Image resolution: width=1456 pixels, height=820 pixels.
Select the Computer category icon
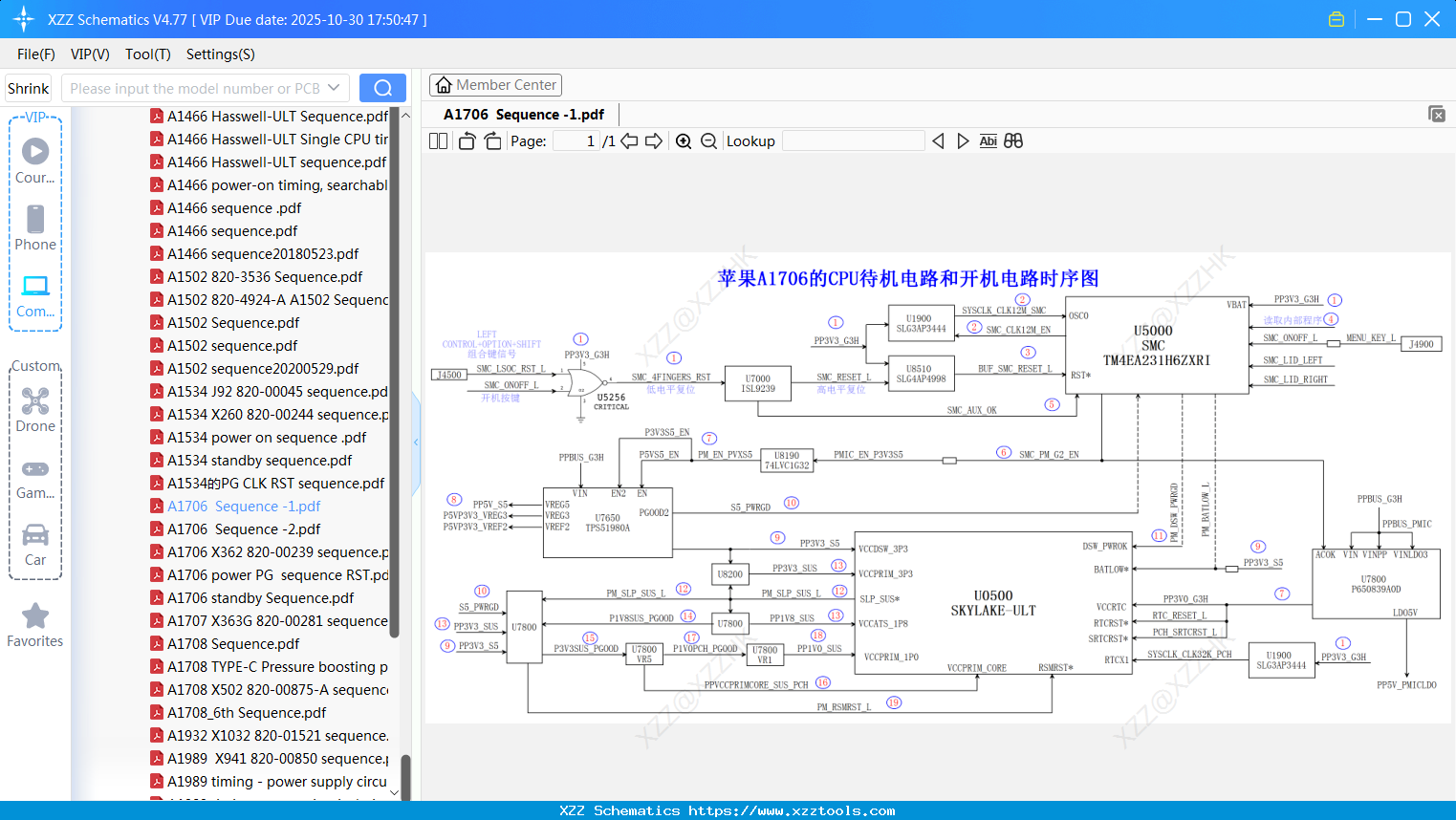35,286
